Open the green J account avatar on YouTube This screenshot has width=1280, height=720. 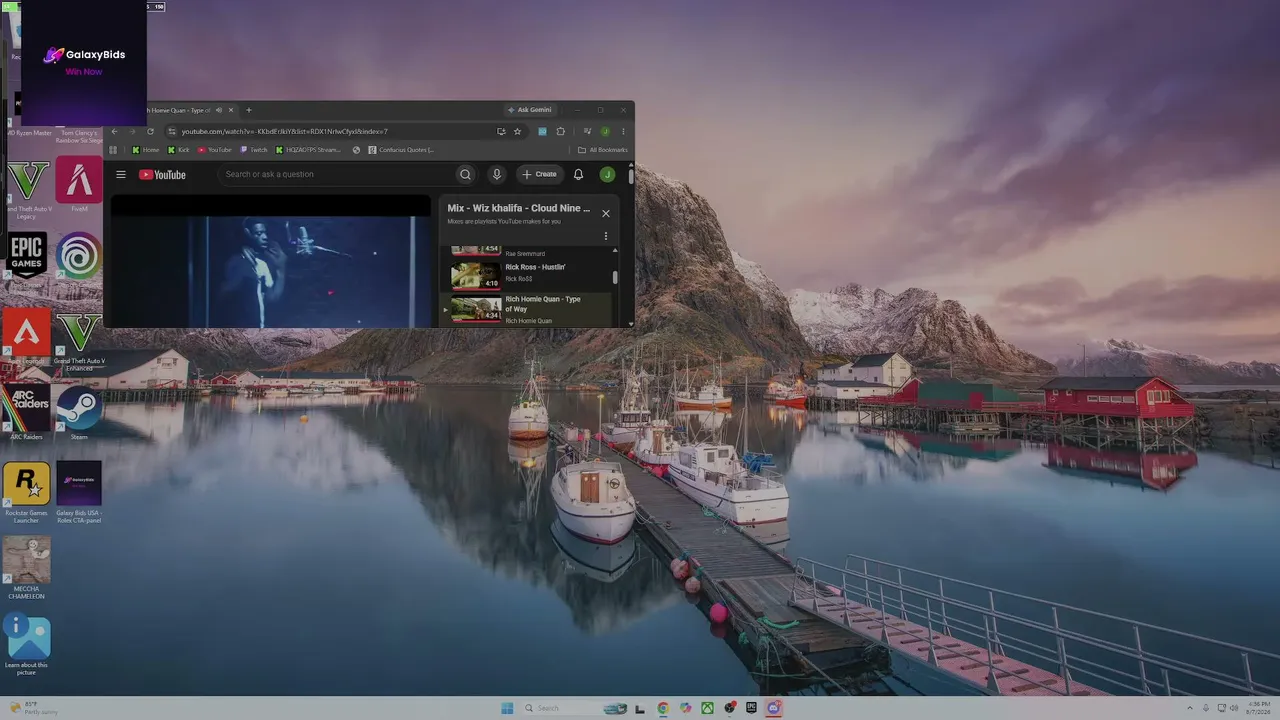pyautogui.click(x=607, y=174)
